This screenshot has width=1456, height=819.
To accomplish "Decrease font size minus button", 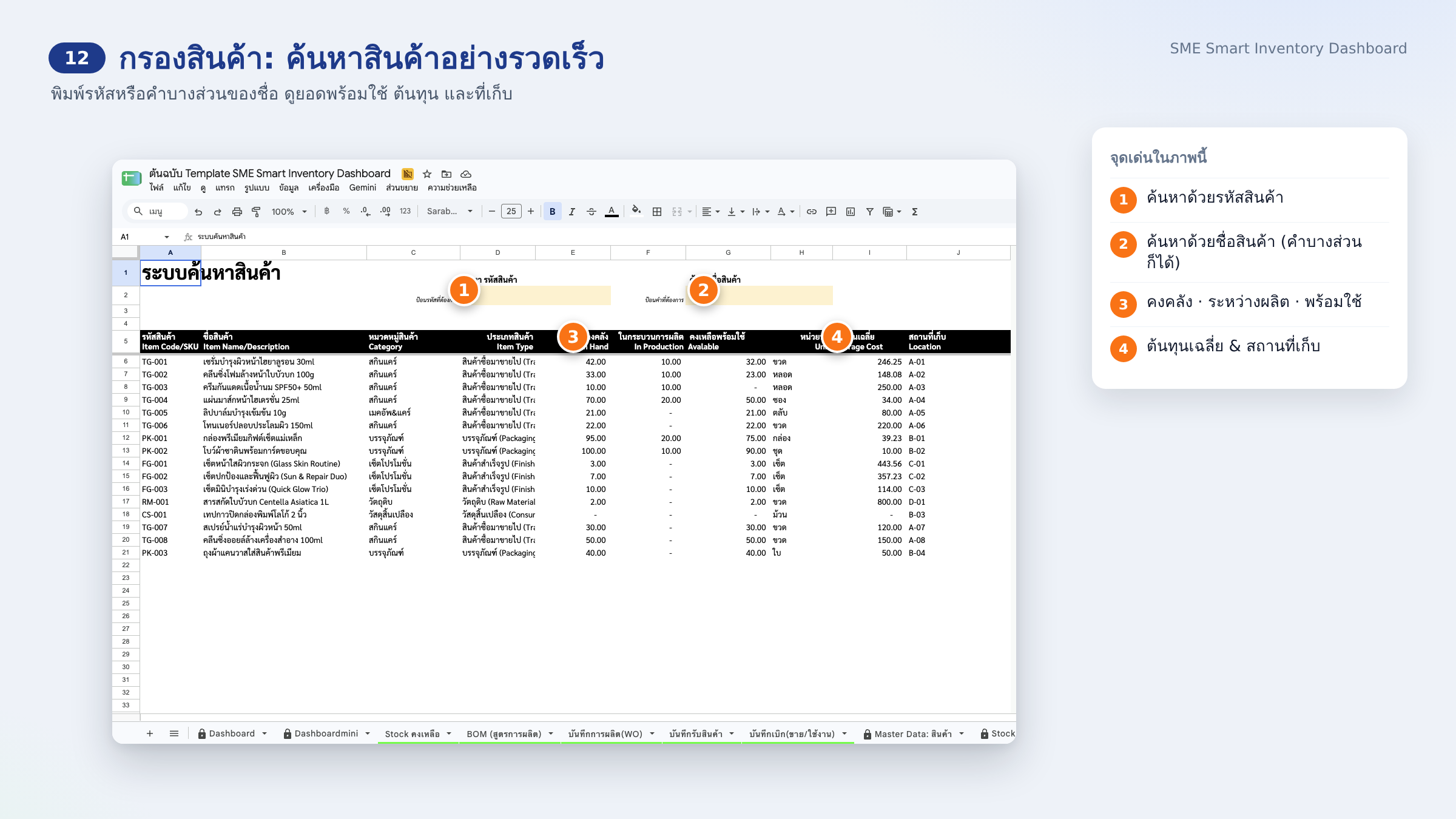I will (492, 211).
